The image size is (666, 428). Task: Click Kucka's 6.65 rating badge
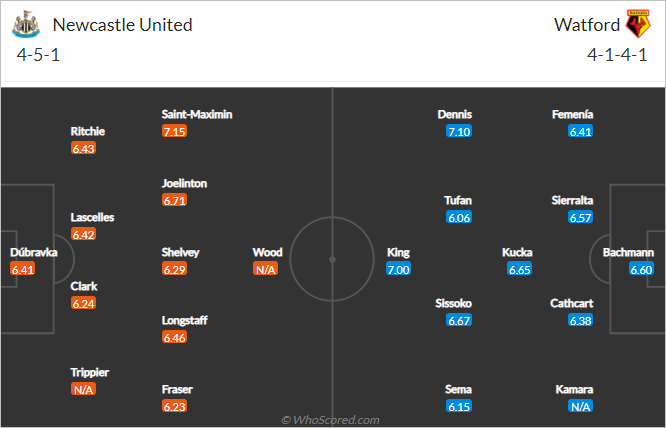tap(519, 269)
